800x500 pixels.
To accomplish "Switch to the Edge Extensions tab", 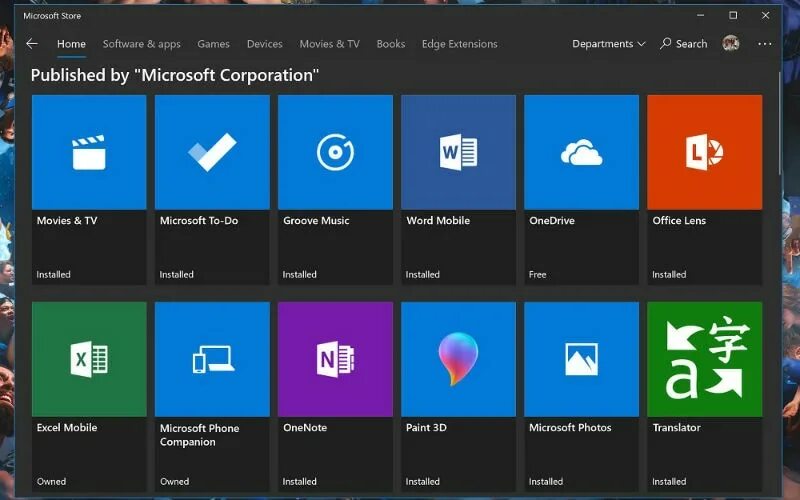I will click(x=460, y=44).
